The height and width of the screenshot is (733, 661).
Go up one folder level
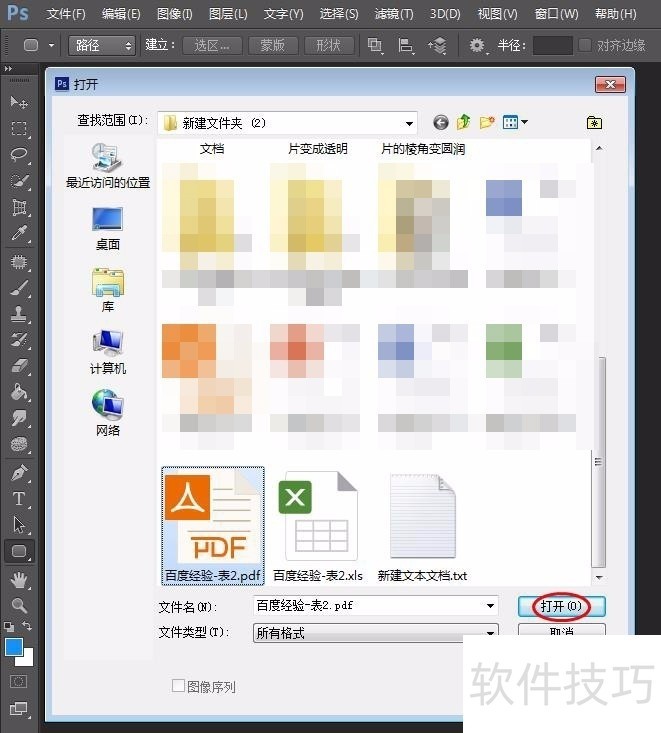tap(463, 122)
